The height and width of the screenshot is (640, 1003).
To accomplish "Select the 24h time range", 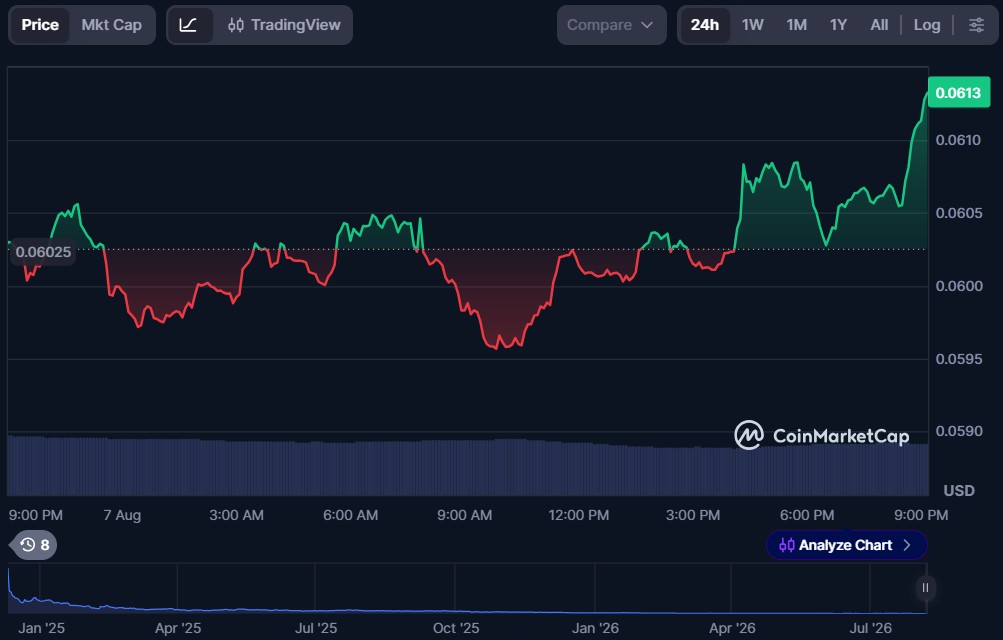I will pyautogui.click(x=704, y=25).
